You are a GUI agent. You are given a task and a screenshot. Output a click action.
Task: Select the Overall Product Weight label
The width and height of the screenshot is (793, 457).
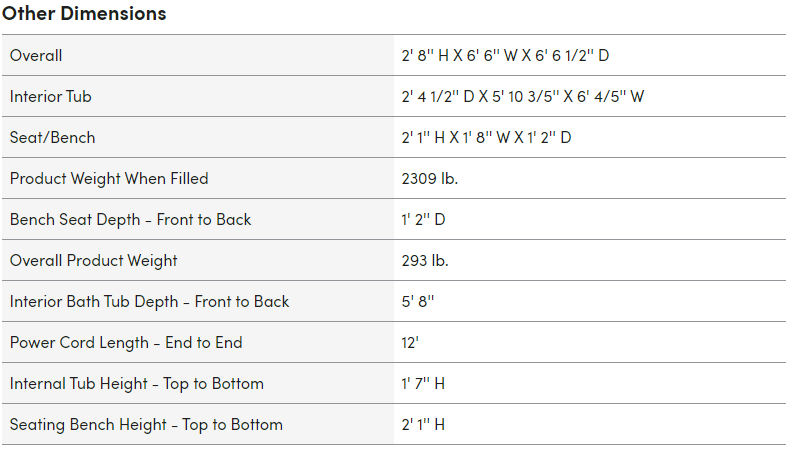[x=94, y=260]
